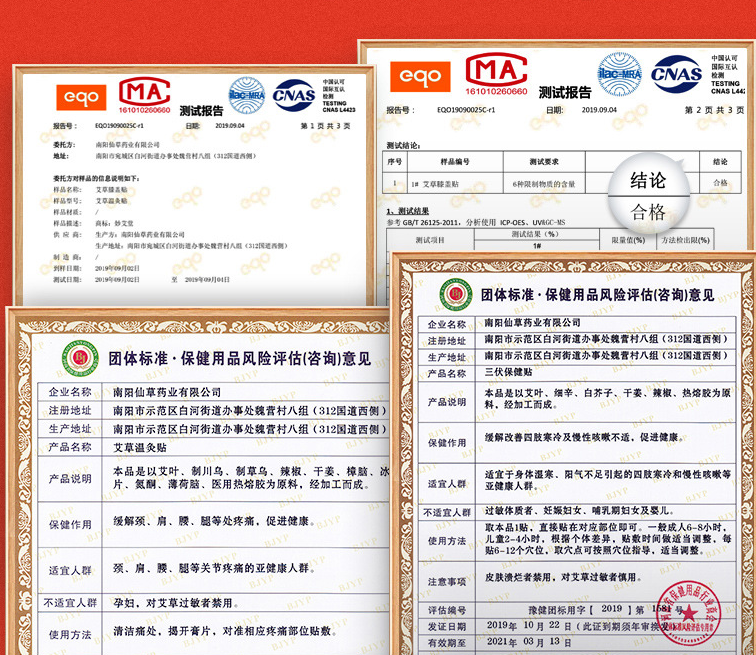Click 委托方 value 南阳仙草药业有限公司 on page 1 report
Image resolution: width=756 pixels, height=655 pixels.
click(x=127, y=145)
